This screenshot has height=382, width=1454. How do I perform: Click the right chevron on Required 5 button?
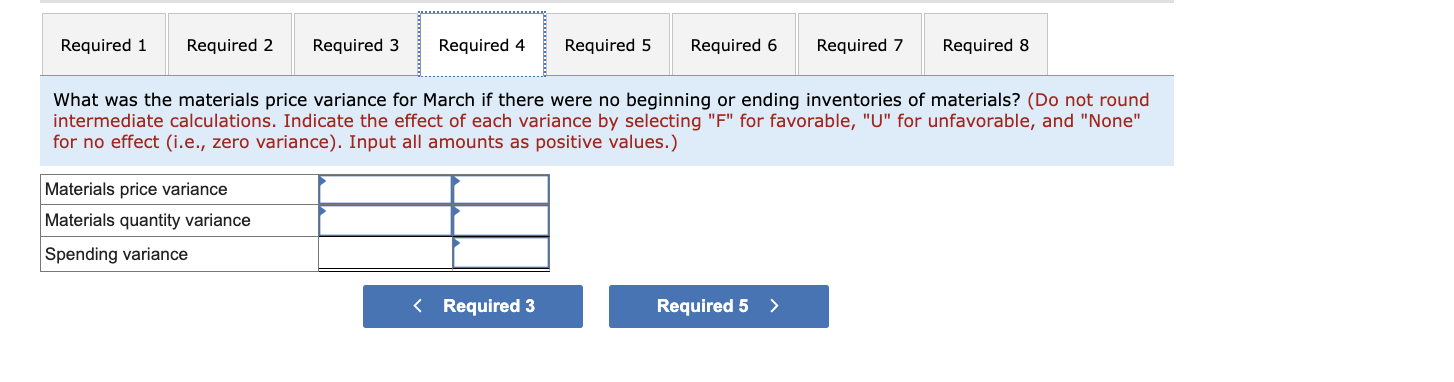pos(774,306)
